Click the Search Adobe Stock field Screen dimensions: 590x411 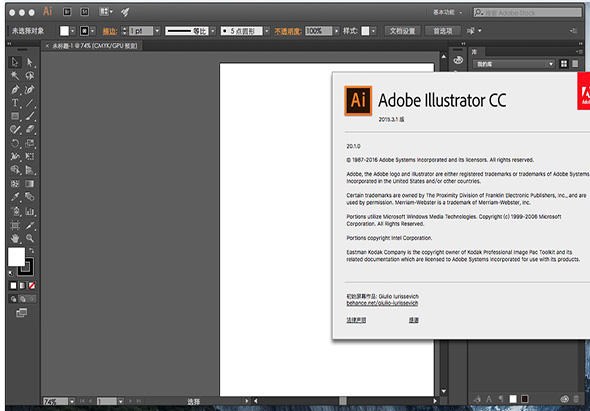click(x=528, y=12)
